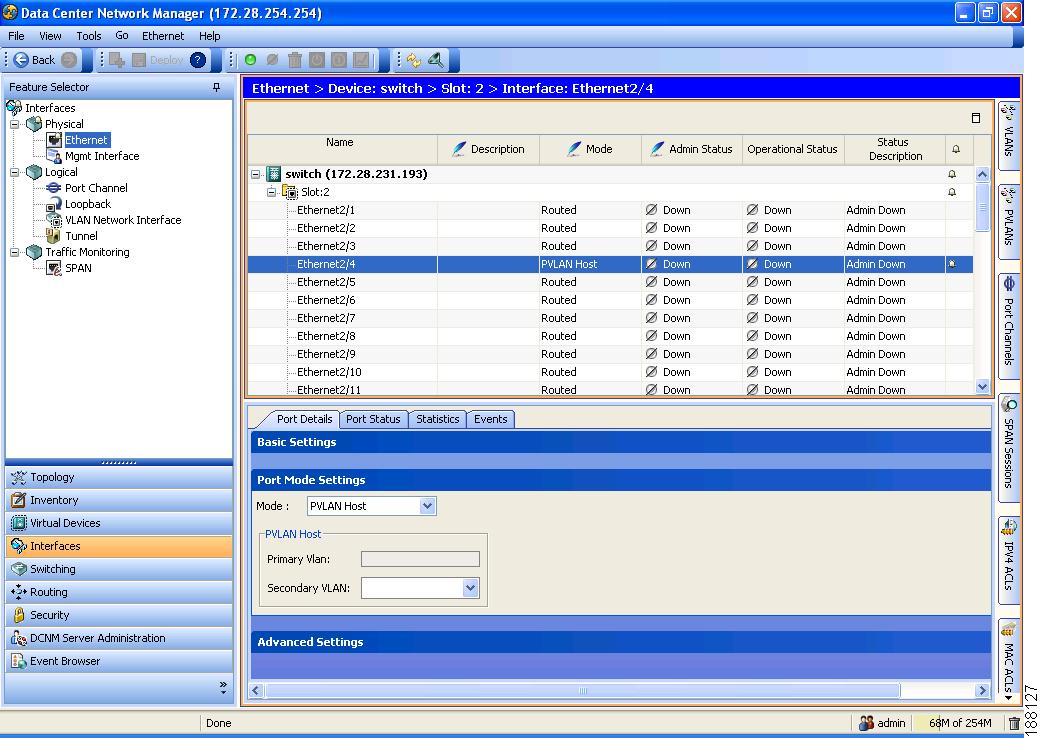1044x738 pixels.
Task: Collapse the Traffic Monitoring tree node
Action: point(15,252)
